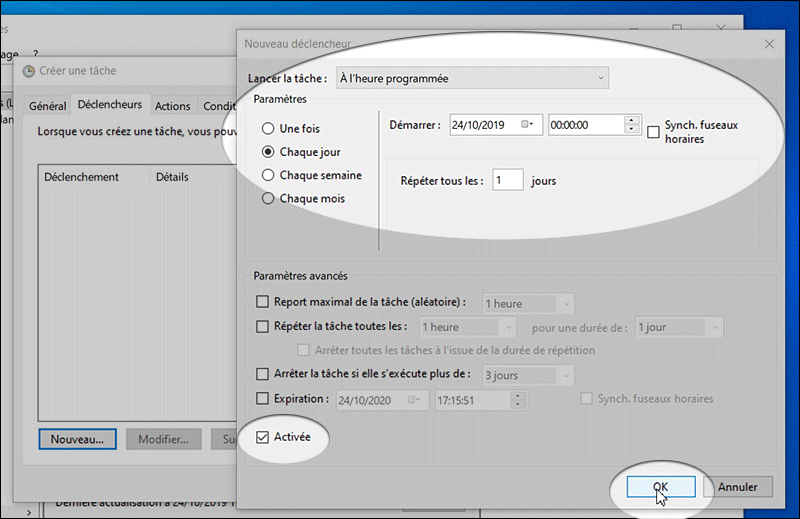Screen dimensions: 800x519
Task: Select the Une fois radio option
Action: point(267,129)
